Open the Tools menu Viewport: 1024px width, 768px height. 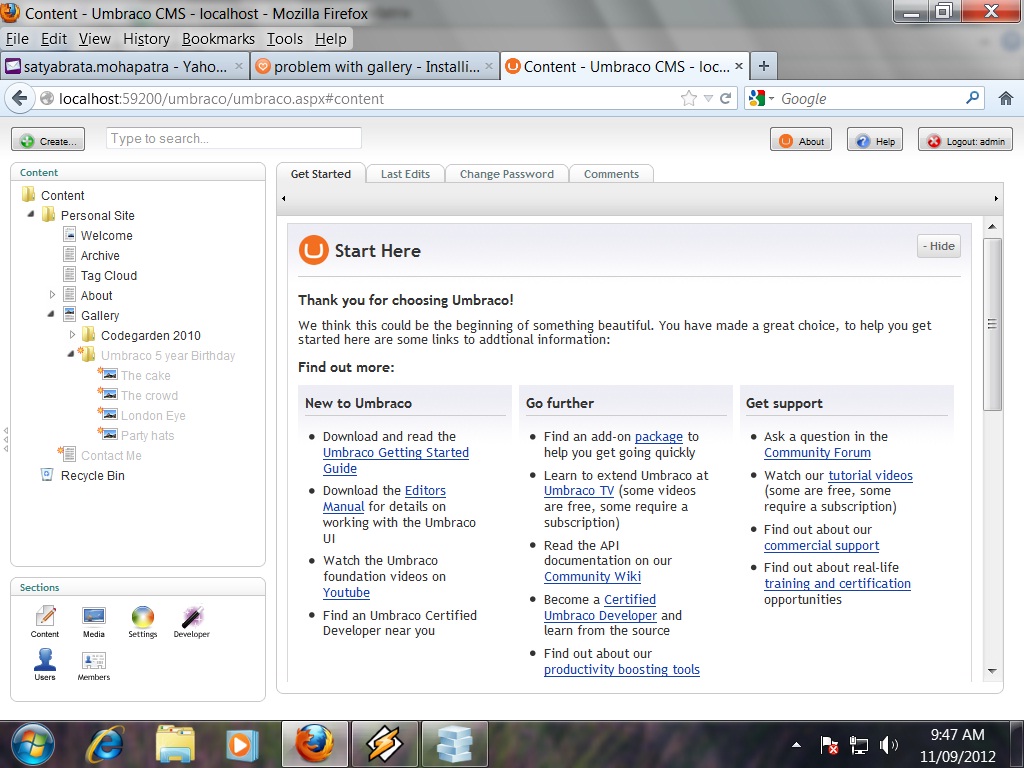(285, 39)
